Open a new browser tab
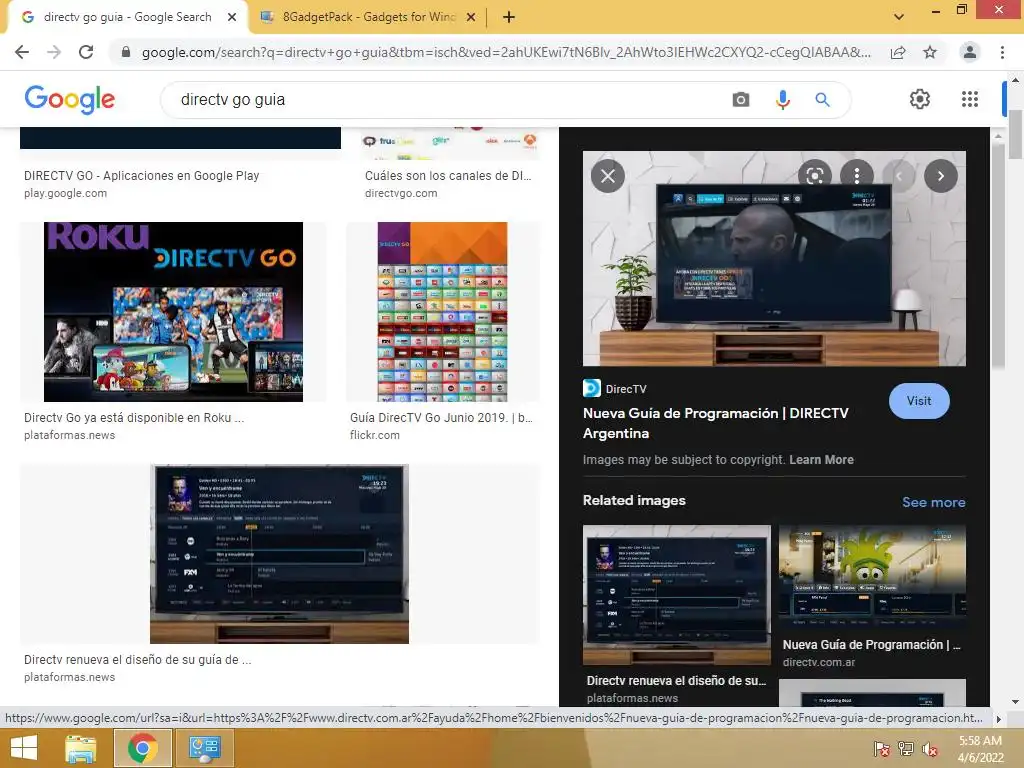The image size is (1024, 768). [509, 18]
